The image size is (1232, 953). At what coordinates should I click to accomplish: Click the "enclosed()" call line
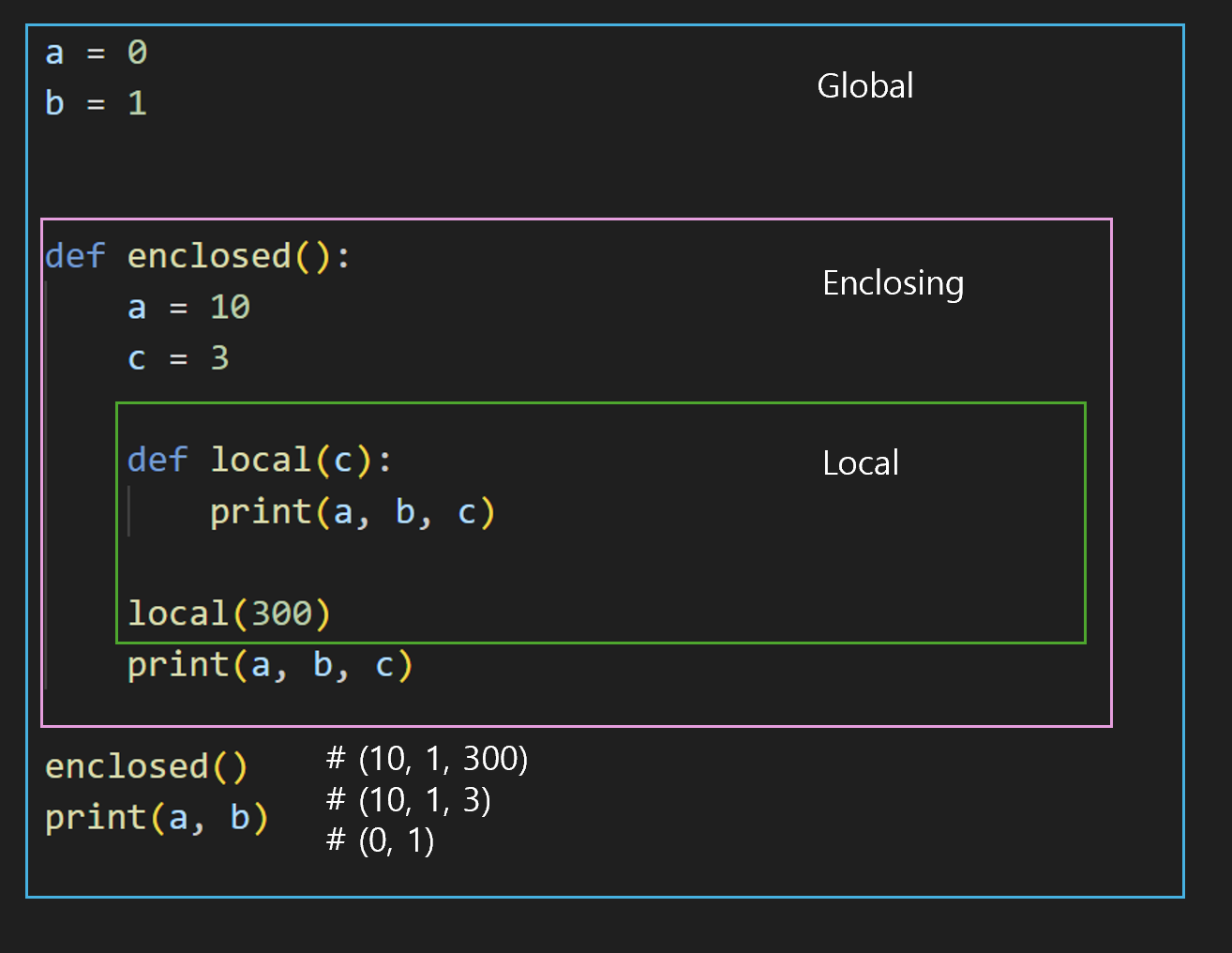(x=146, y=766)
